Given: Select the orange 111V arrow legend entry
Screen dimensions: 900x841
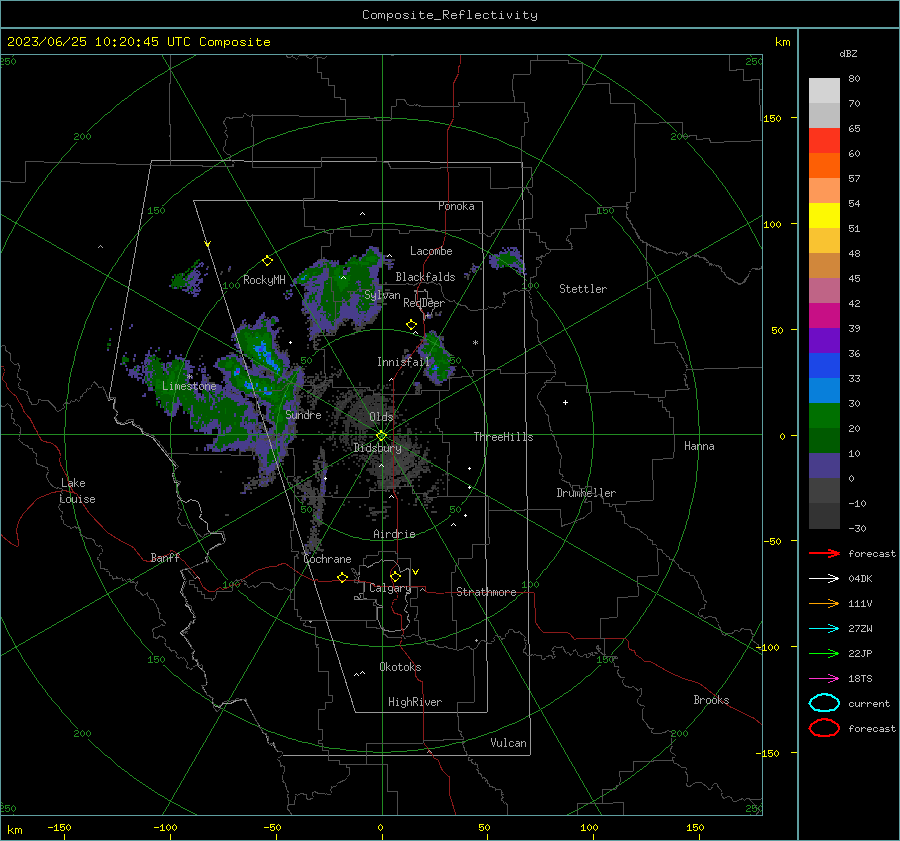Looking at the screenshot, I should (x=824, y=603).
